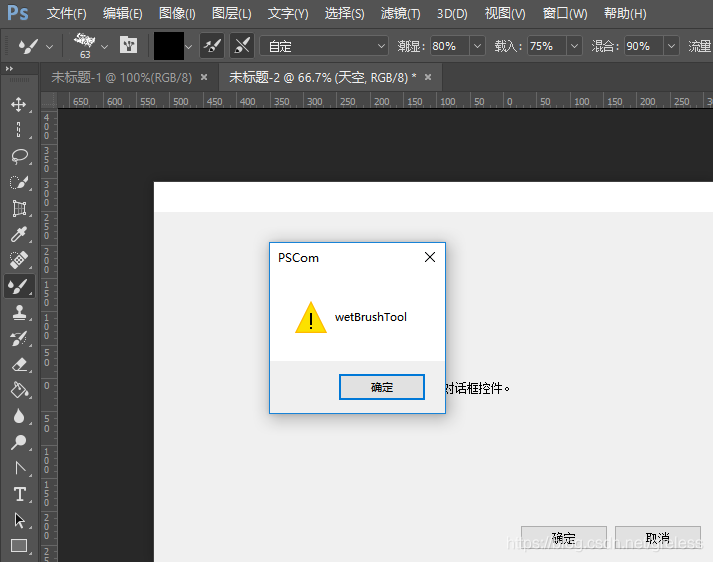
Task: Open the 文字(Y) menu
Action: (x=288, y=14)
